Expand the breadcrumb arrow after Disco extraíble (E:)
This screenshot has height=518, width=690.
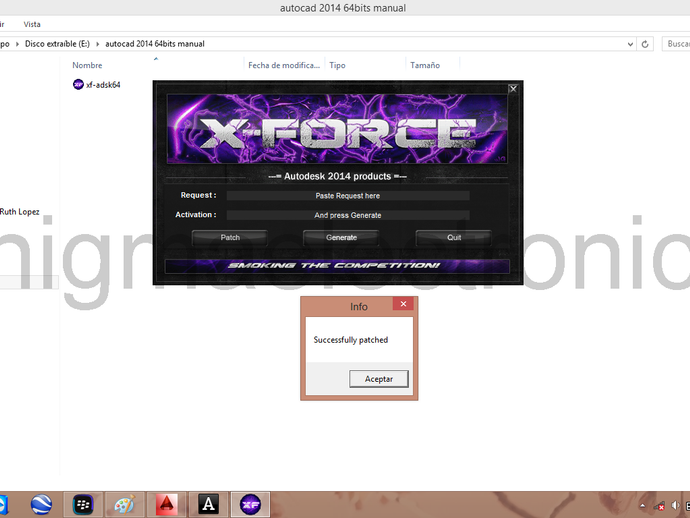coord(98,44)
